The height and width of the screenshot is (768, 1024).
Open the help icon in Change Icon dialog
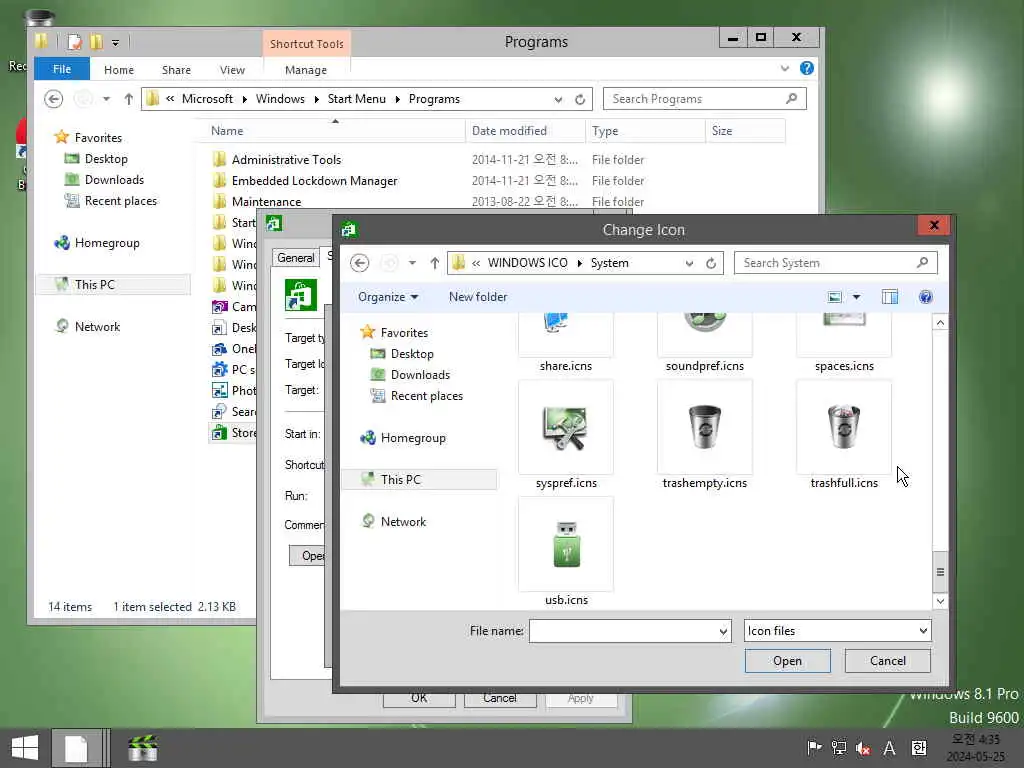925,297
